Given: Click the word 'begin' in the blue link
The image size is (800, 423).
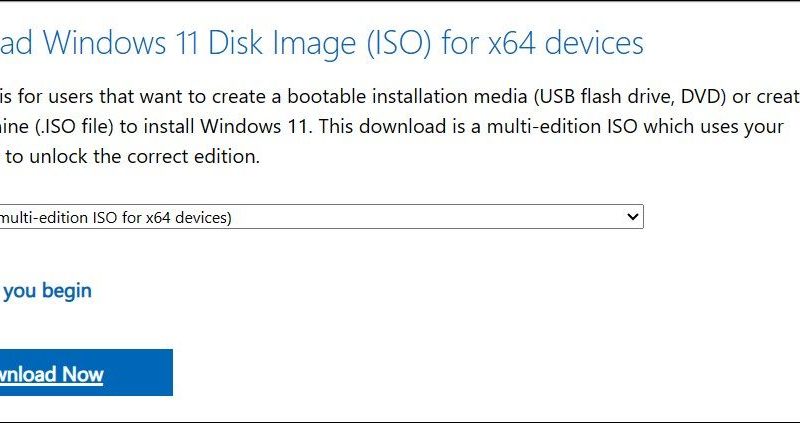Looking at the screenshot, I should tap(67, 291).
